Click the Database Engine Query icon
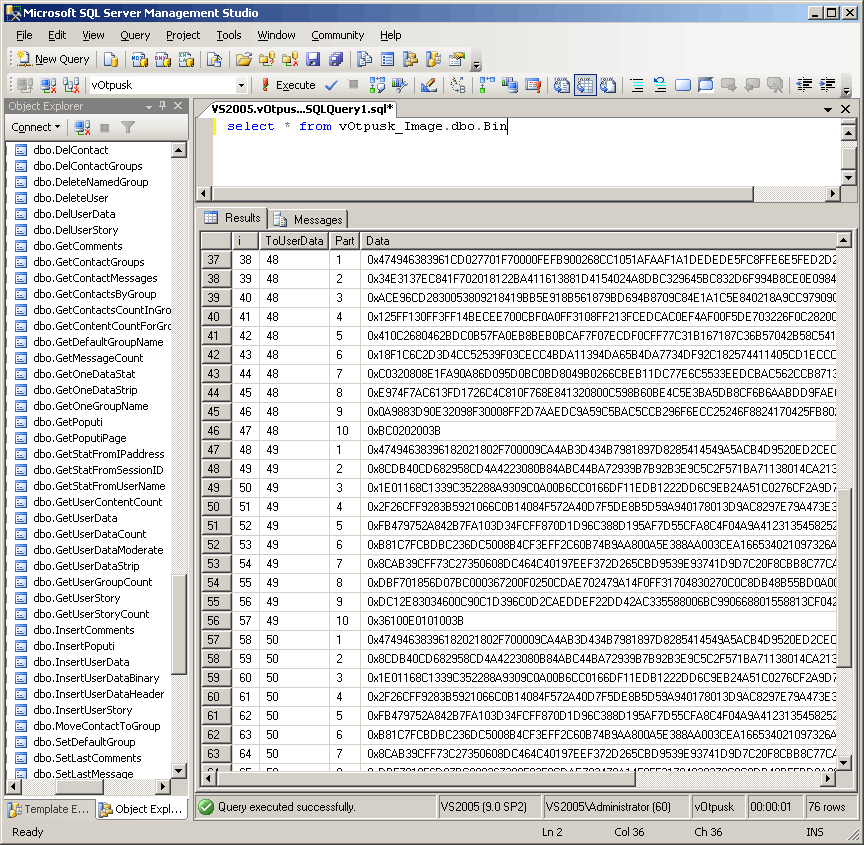 click(111, 59)
